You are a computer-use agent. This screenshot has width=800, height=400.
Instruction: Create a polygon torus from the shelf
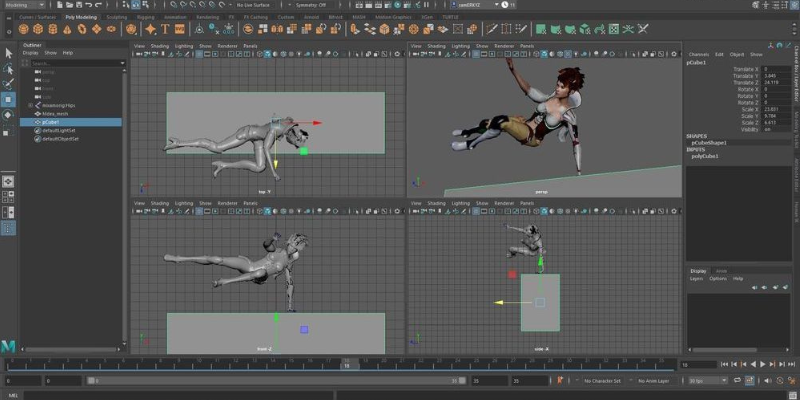pos(82,29)
